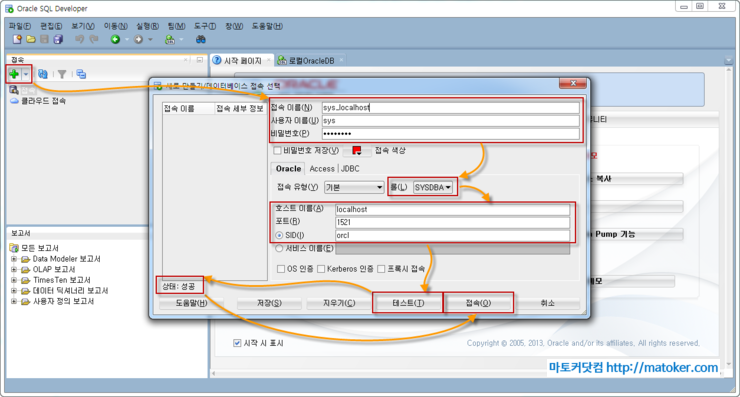The height and width of the screenshot is (397, 740).
Task: Select the 접속 tree node icon
Action: point(14,90)
